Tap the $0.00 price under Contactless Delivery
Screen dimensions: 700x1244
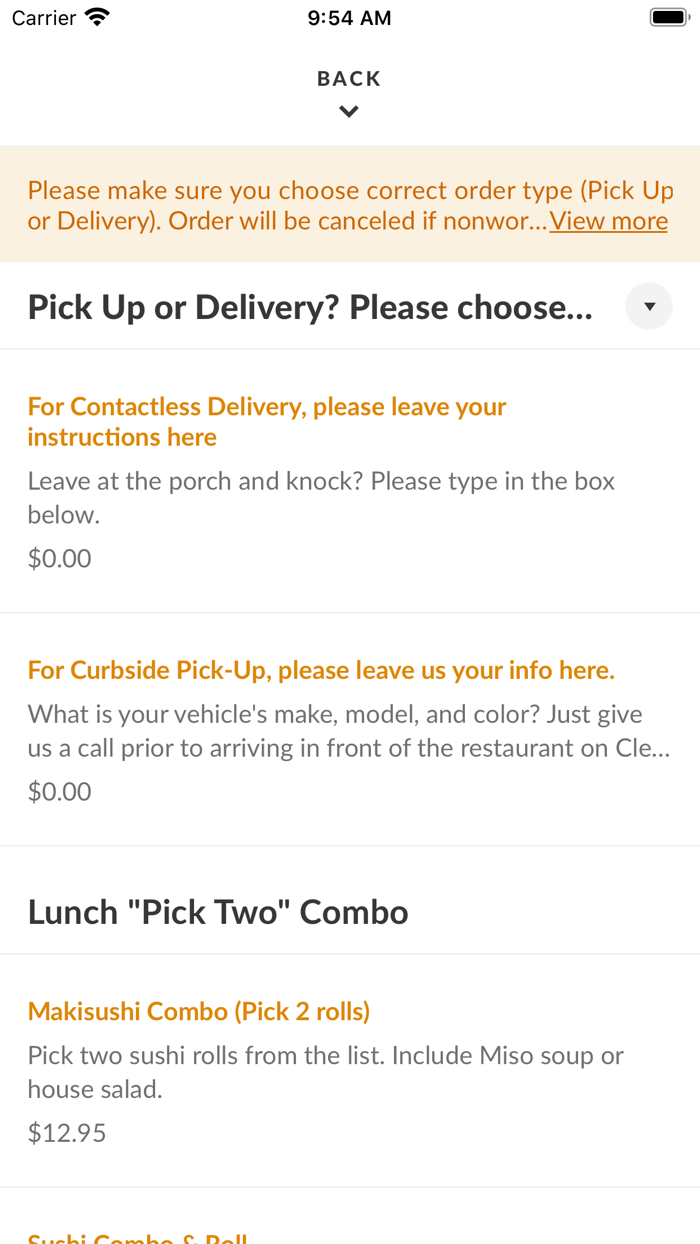[x=60, y=558]
